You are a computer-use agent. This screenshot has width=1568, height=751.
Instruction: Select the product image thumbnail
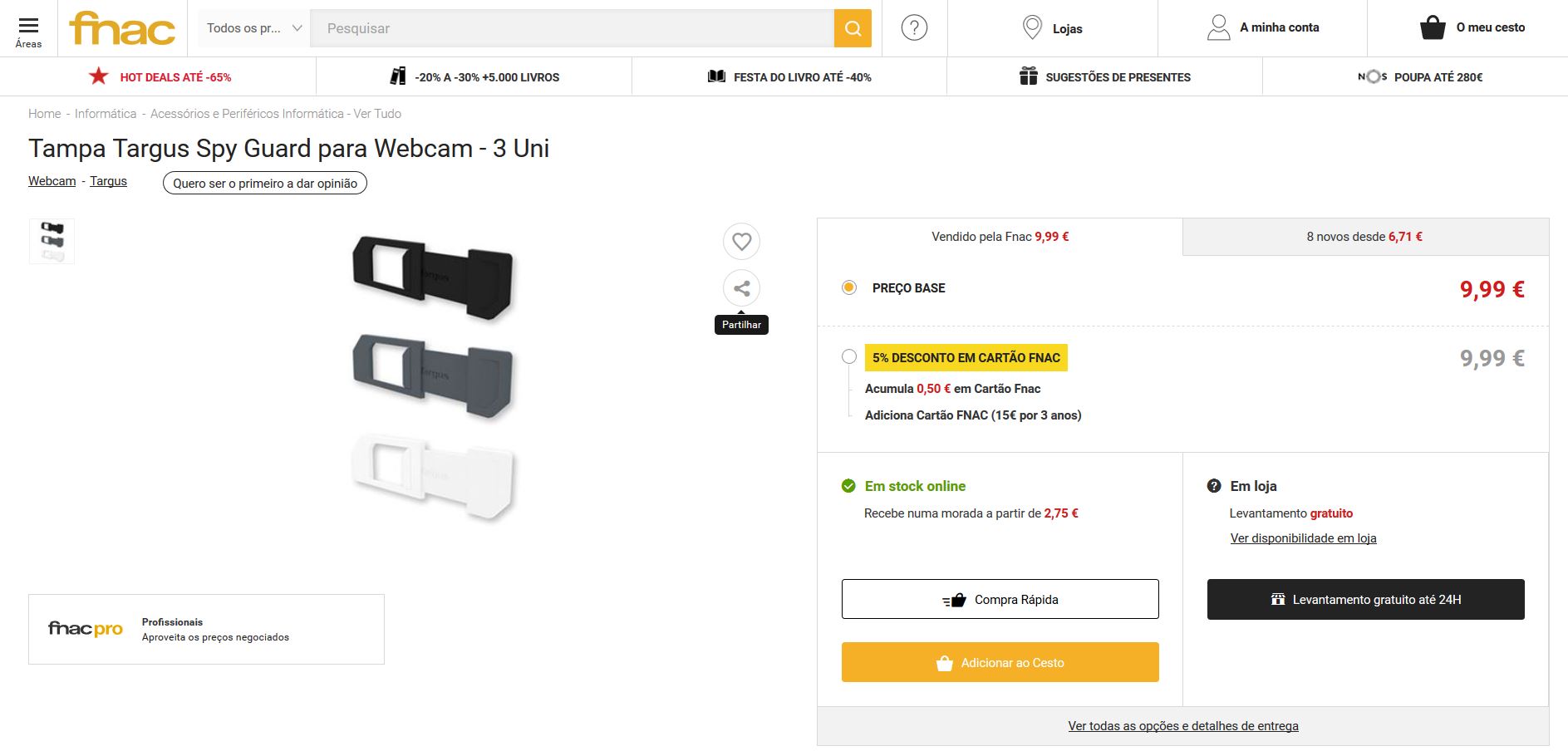click(x=52, y=241)
